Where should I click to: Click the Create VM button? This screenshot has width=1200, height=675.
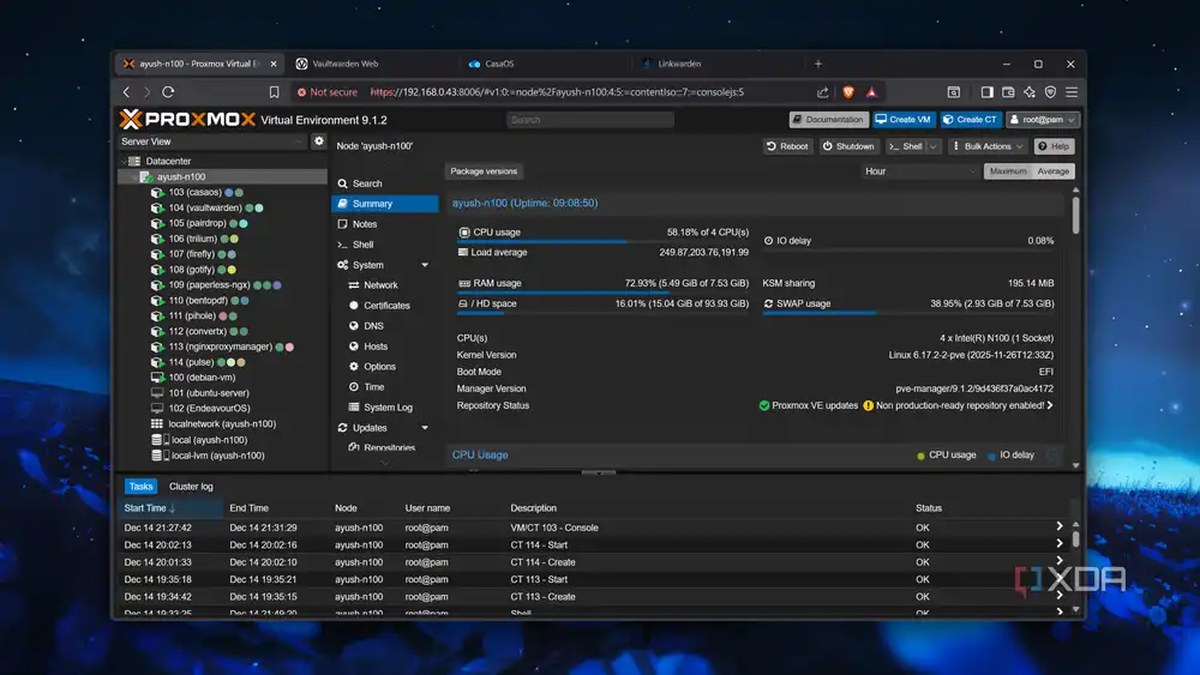point(903,119)
